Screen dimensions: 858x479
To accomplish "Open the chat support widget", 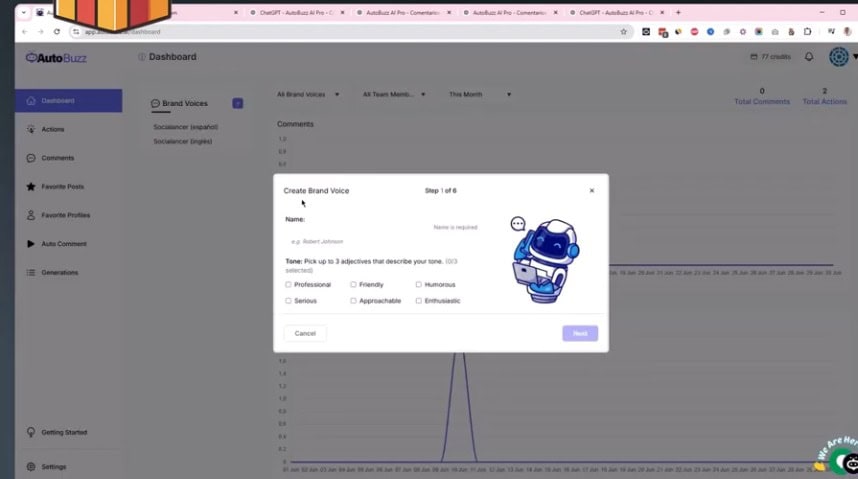I will click(844, 462).
